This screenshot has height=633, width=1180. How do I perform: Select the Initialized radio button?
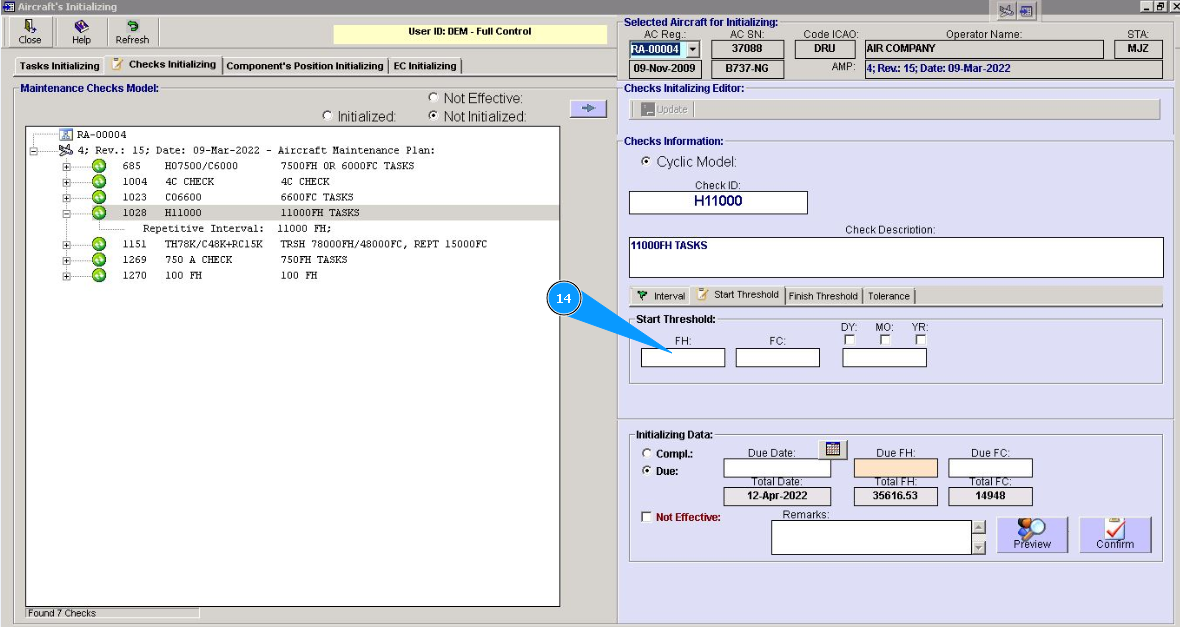coord(327,117)
